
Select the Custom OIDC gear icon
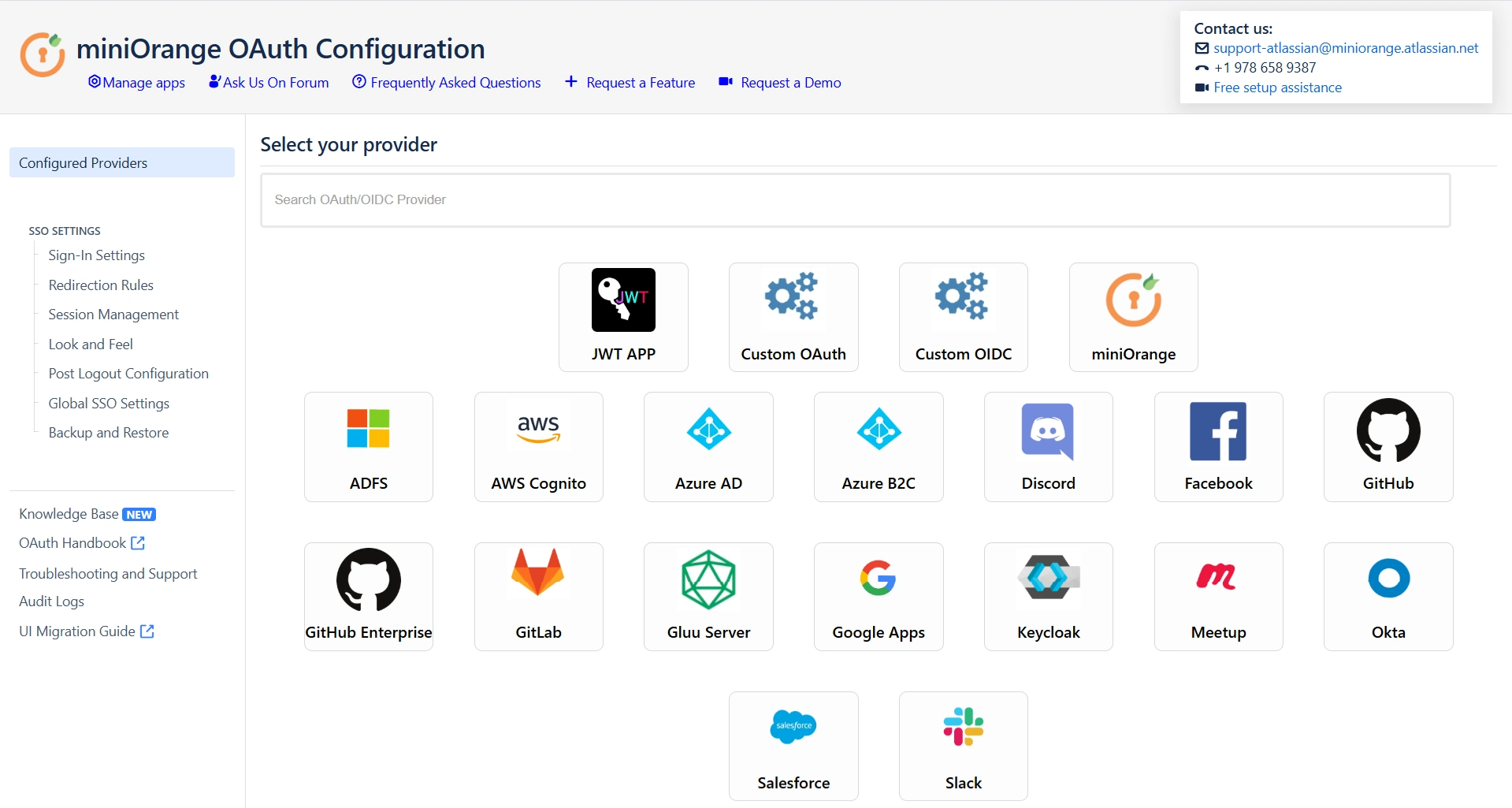pyautogui.click(x=962, y=297)
